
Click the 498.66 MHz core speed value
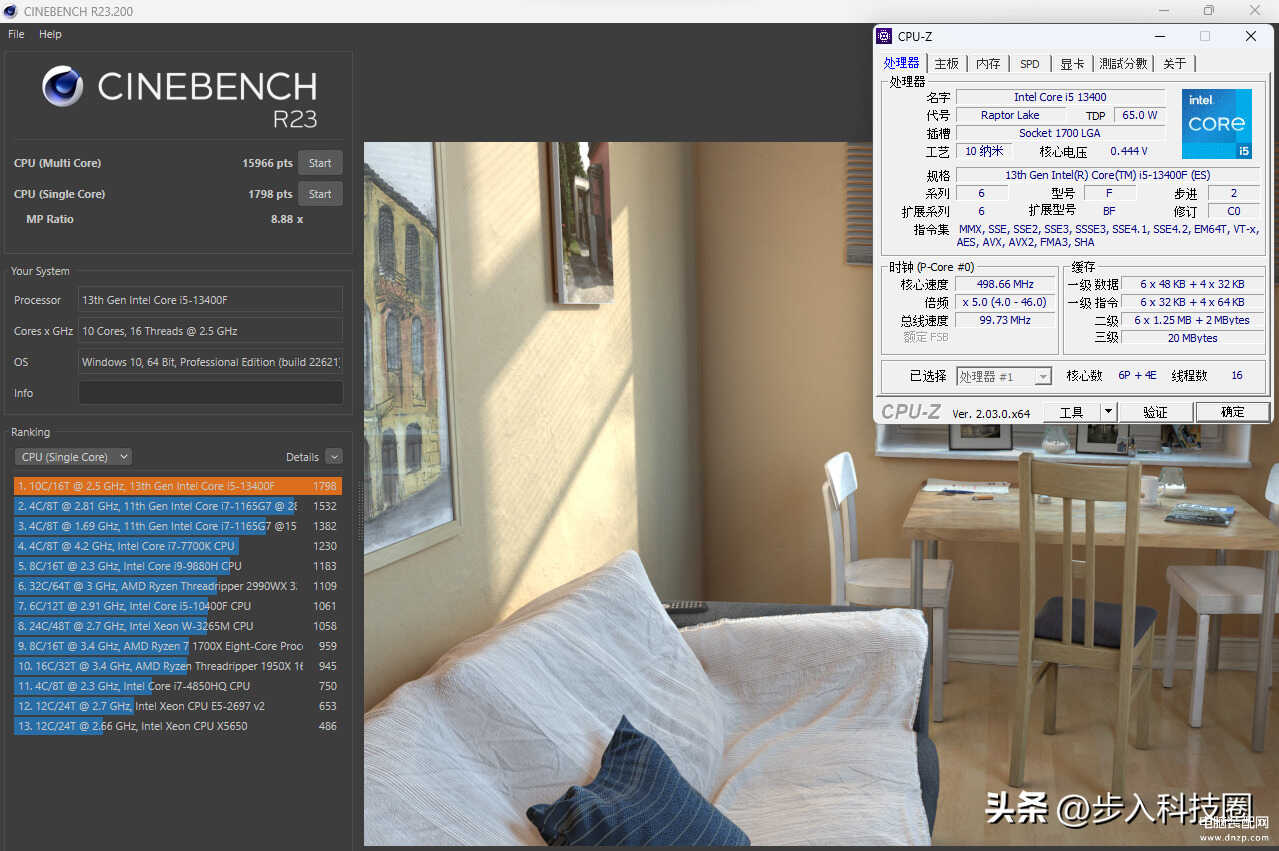pyautogui.click(x=1005, y=285)
